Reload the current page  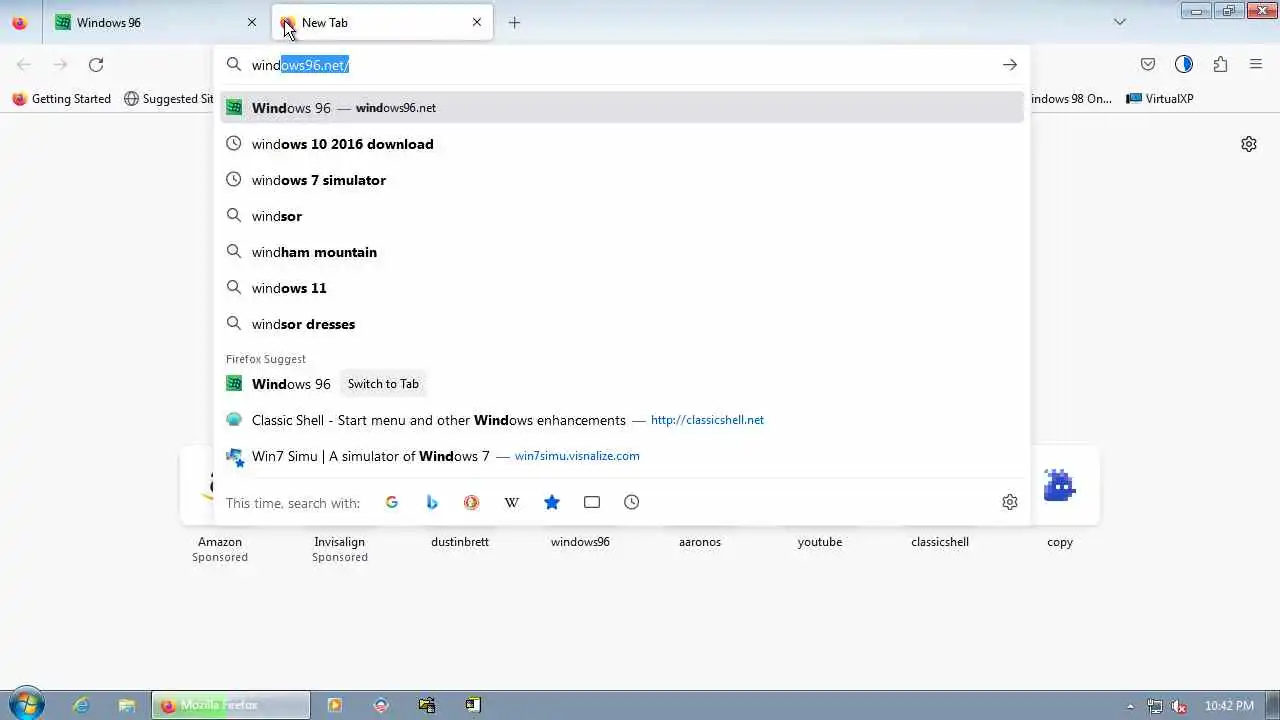(96, 65)
